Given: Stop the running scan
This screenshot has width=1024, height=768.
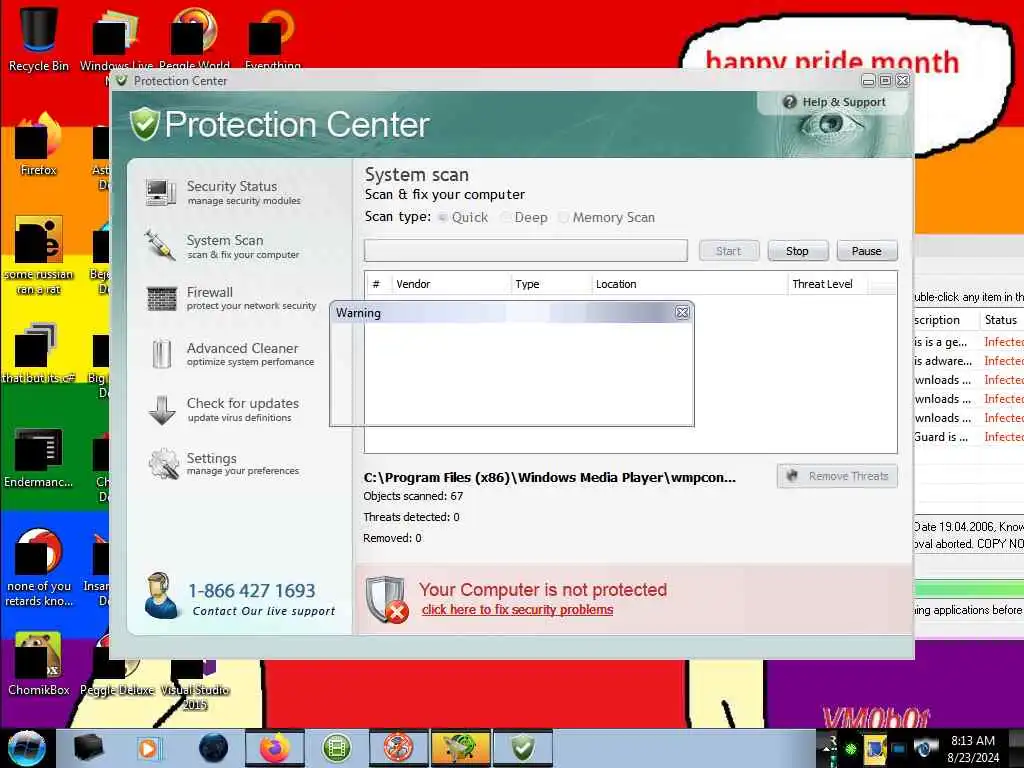Looking at the screenshot, I should [x=797, y=251].
